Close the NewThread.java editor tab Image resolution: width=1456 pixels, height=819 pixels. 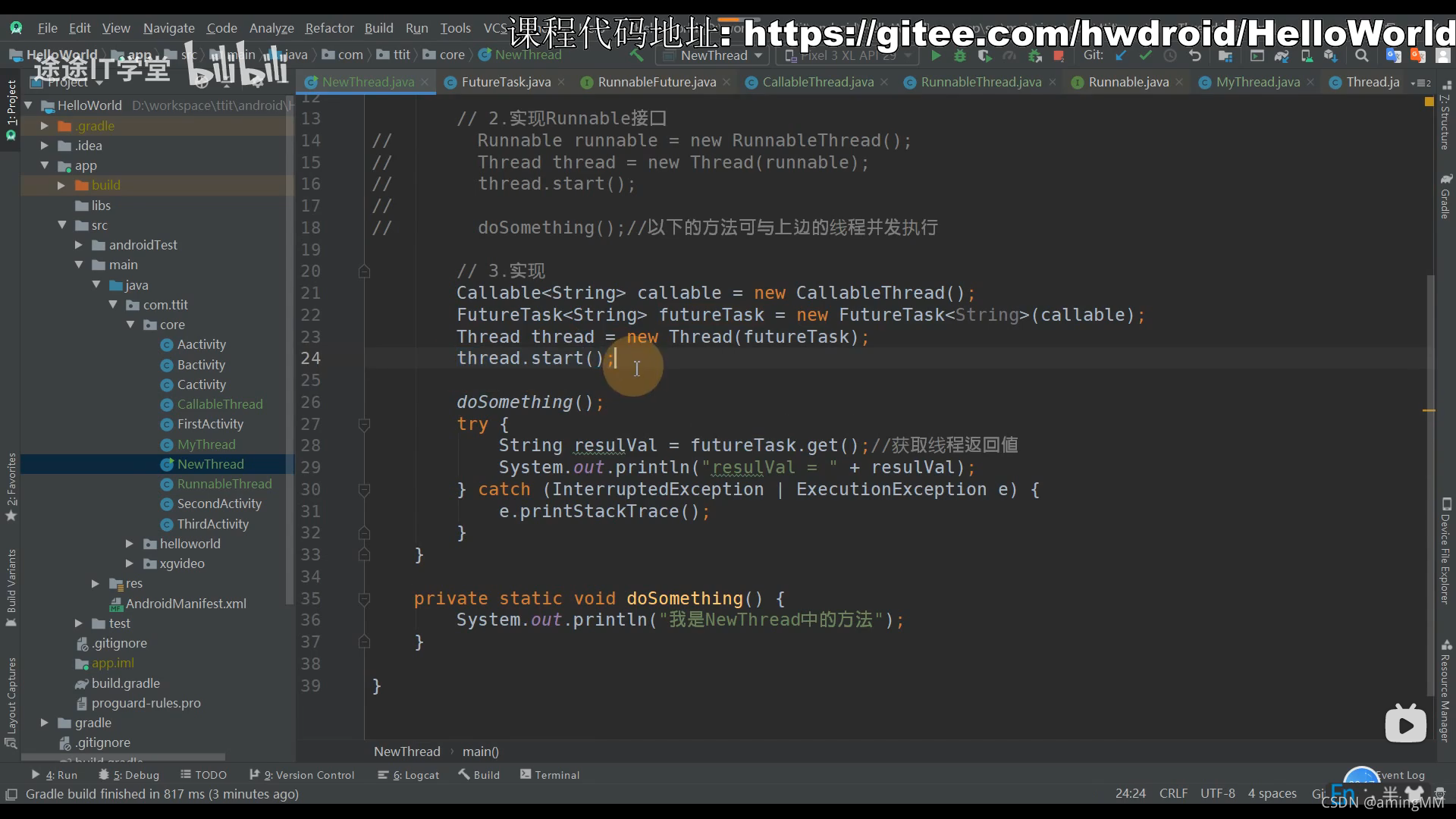tap(425, 82)
